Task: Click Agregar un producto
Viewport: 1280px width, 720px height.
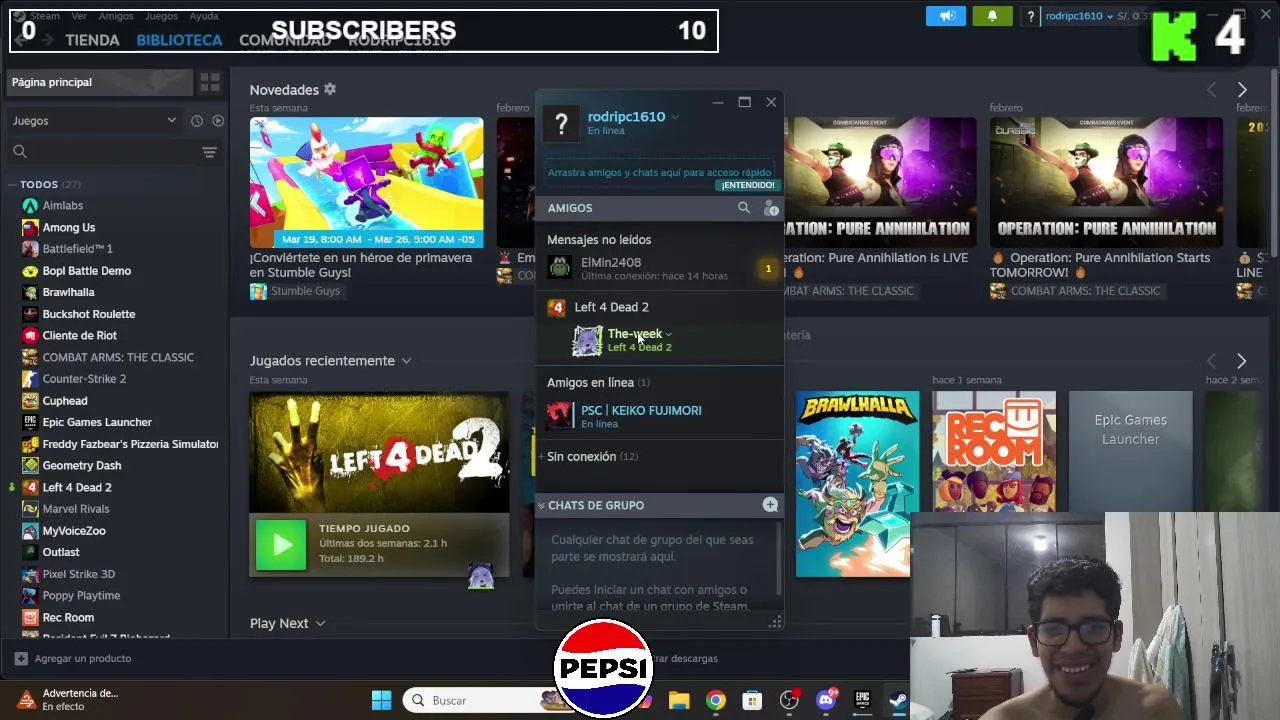Action: tap(73, 658)
